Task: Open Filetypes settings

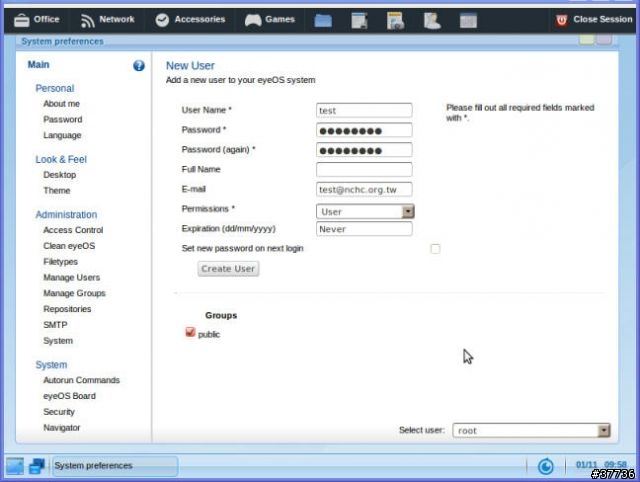Action: (x=60, y=262)
